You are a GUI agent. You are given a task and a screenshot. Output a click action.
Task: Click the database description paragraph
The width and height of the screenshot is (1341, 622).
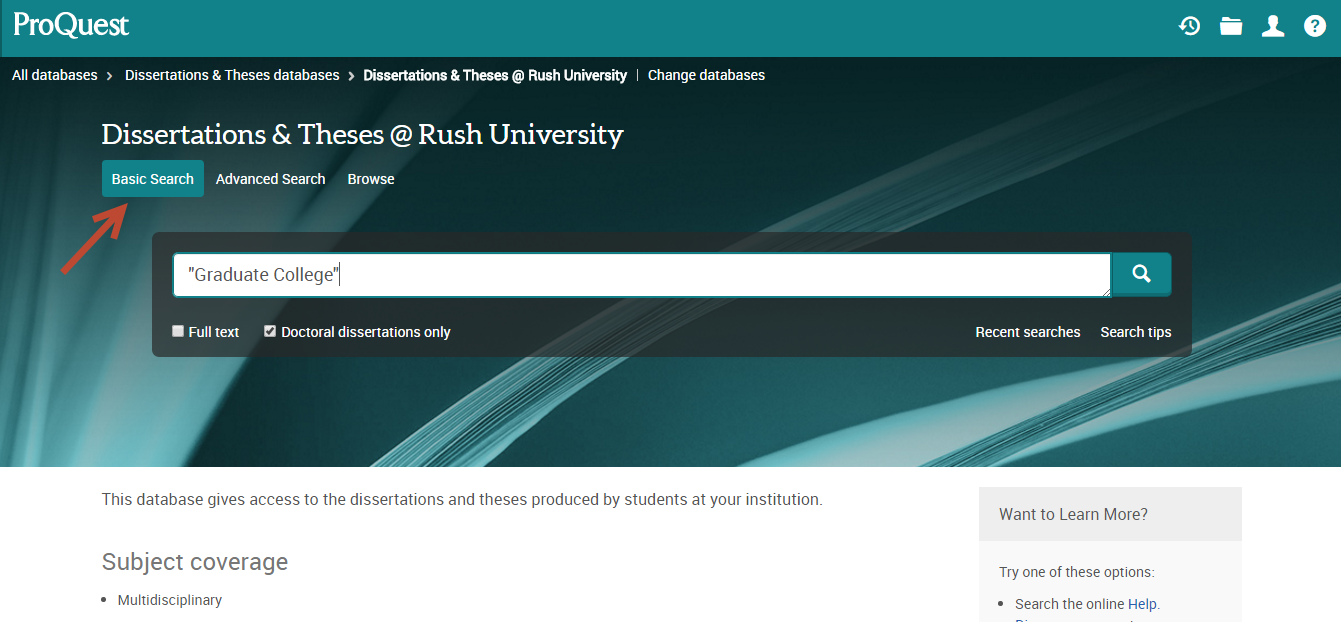[462, 499]
